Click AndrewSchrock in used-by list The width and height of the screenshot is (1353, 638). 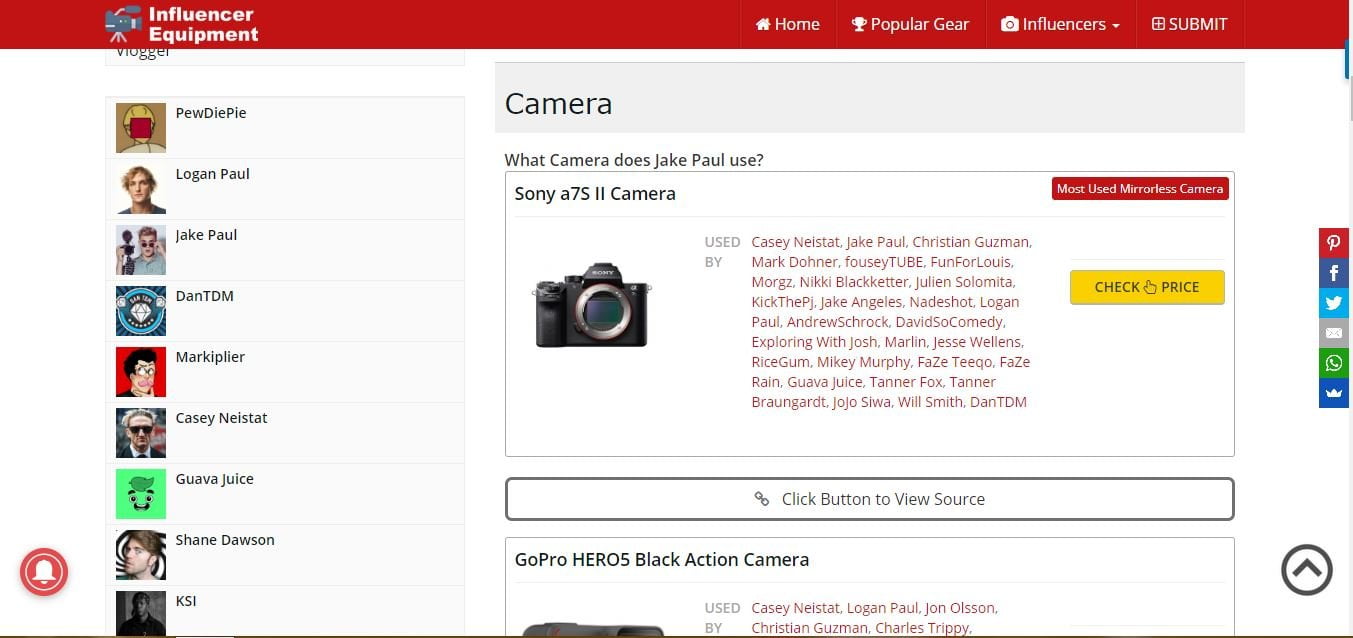(x=837, y=322)
